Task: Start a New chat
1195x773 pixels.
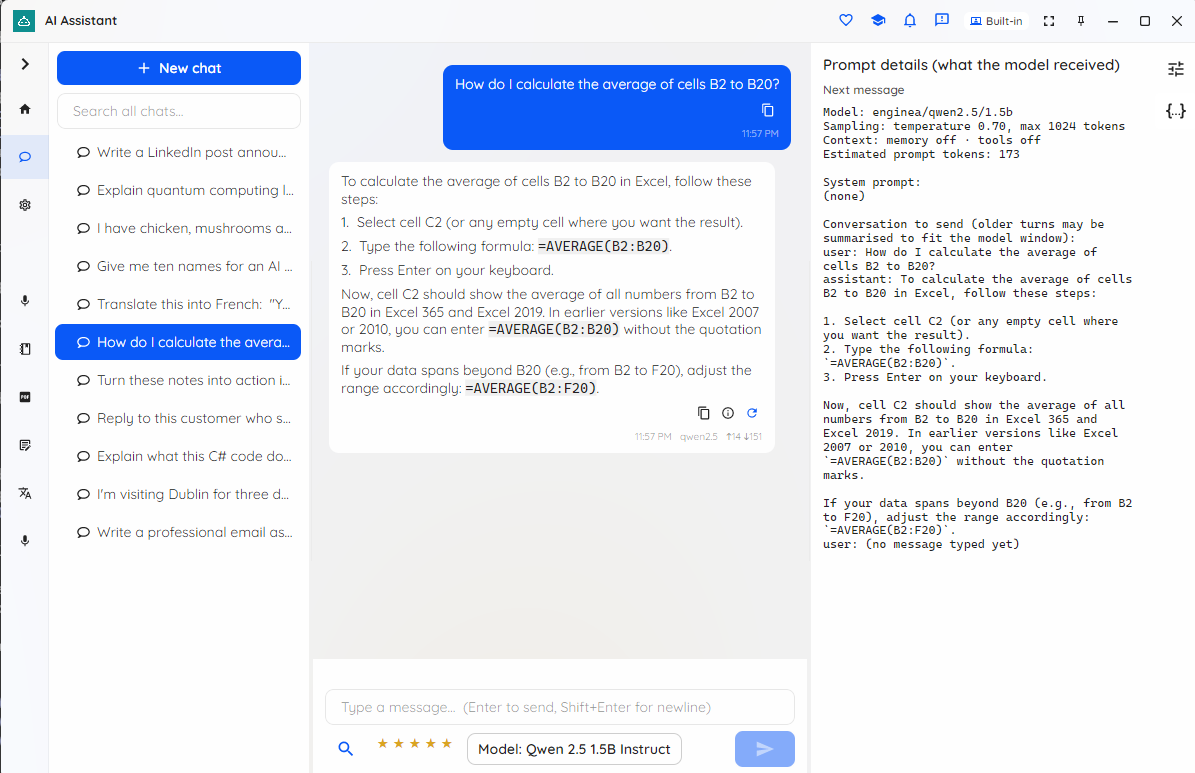Action: pyautogui.click(x=179, y=68)
